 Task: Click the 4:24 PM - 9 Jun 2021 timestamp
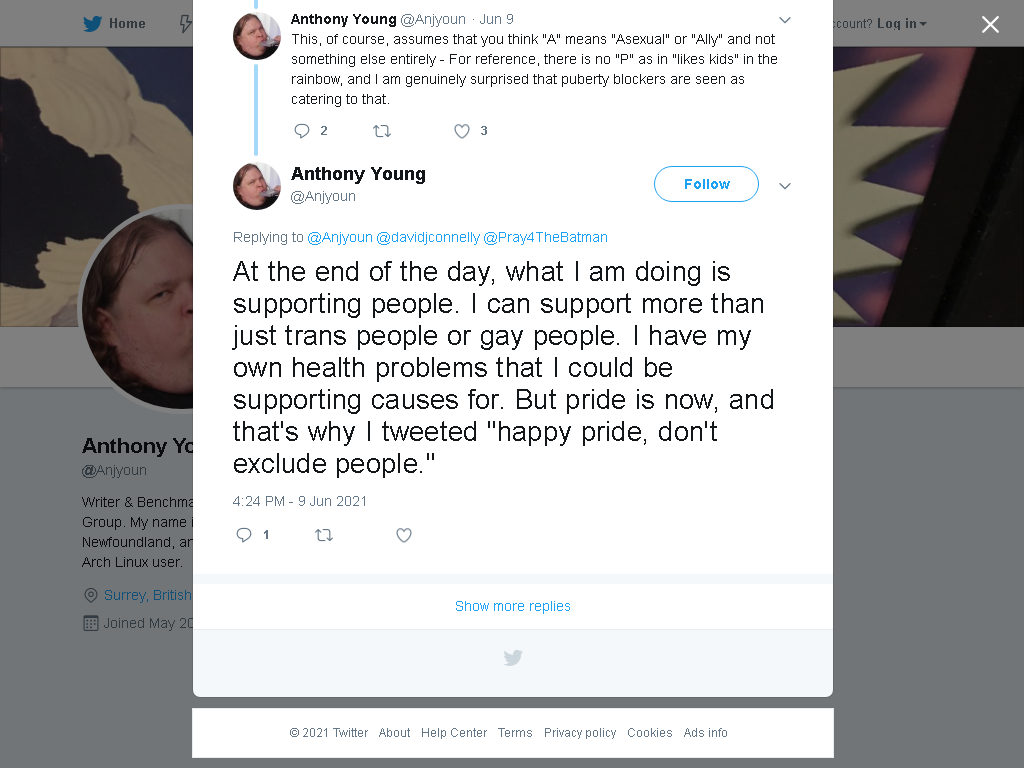pyautogui.click(x=300, y=501)
